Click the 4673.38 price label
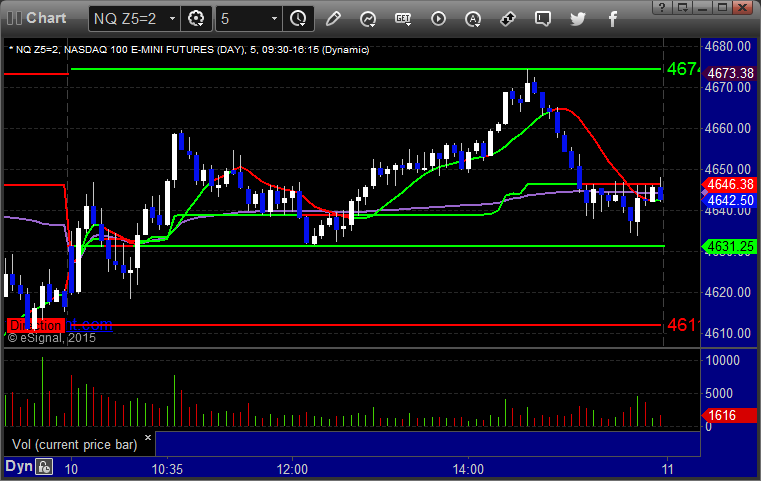Viewport: 761px width, 481px height. click(x=730, y=73)
